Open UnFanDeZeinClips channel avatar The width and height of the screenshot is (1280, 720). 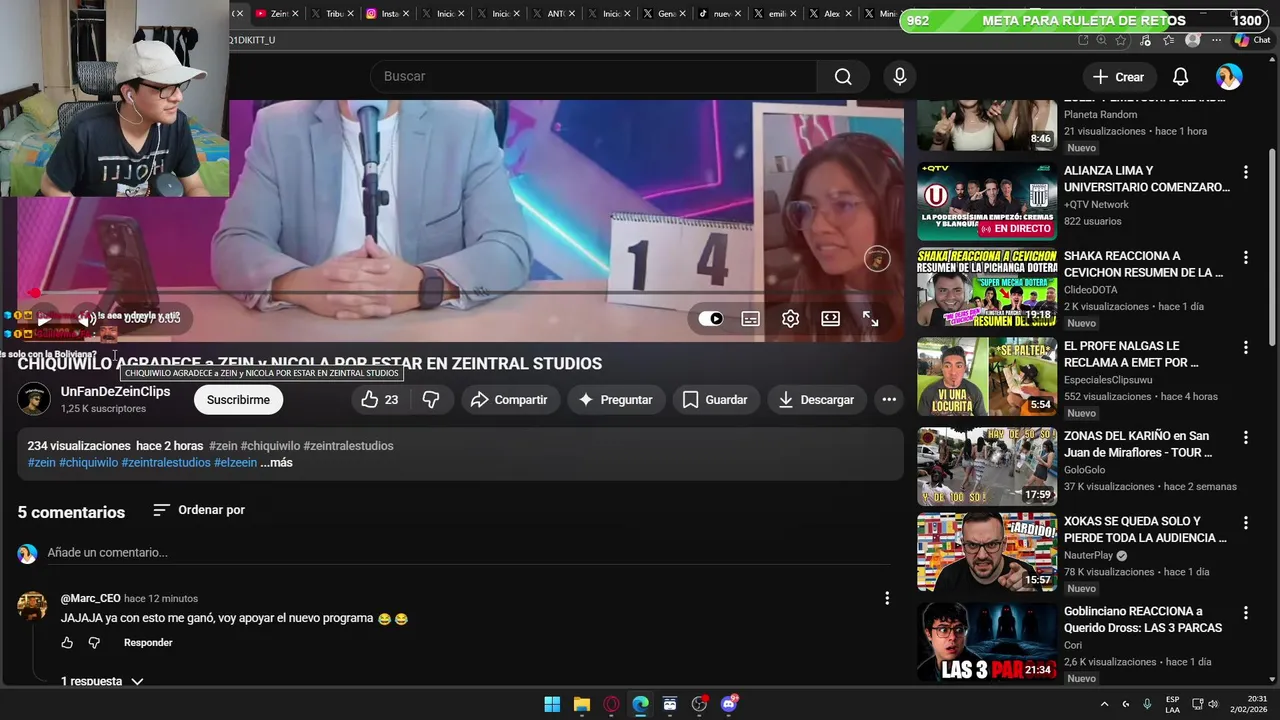tap(34, 400)
